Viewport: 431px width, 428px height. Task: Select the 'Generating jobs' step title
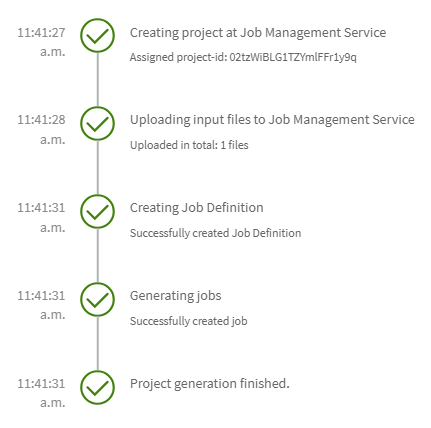(175, 296)
